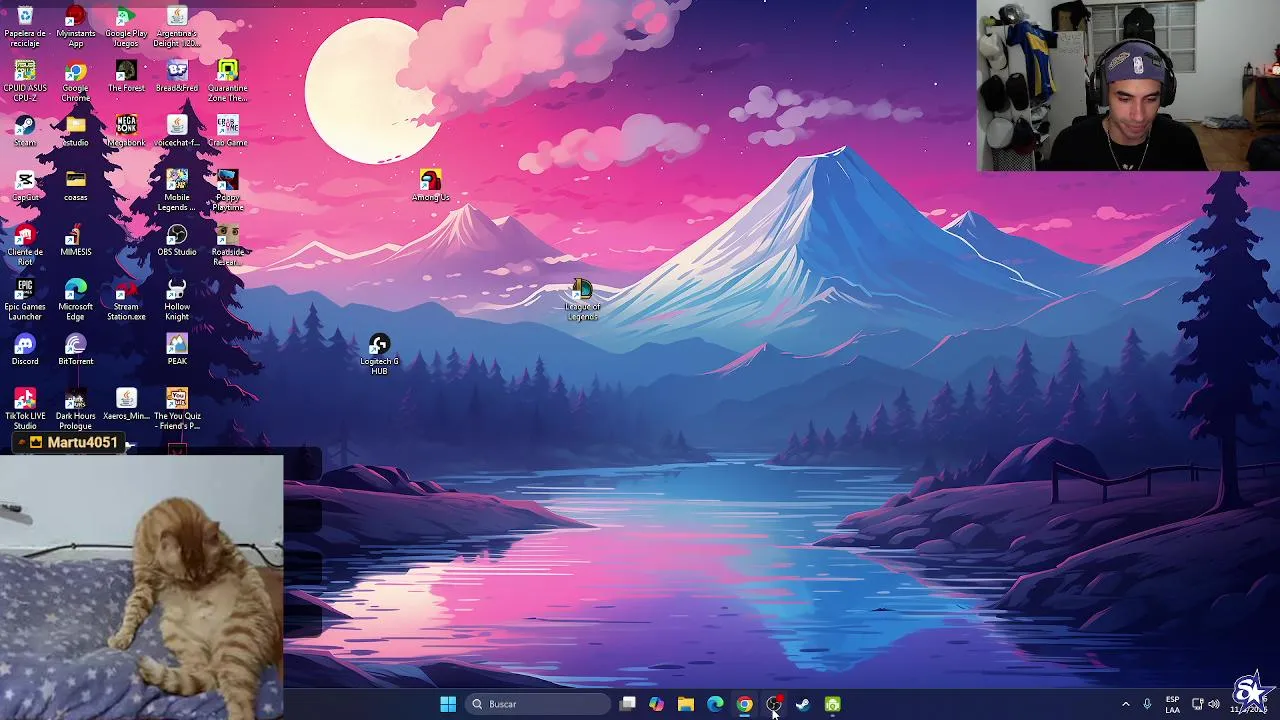The width and height of the screenshot is (1280, 720).
Task: Open Task View from the taskbar
Action: pos(627,704)
